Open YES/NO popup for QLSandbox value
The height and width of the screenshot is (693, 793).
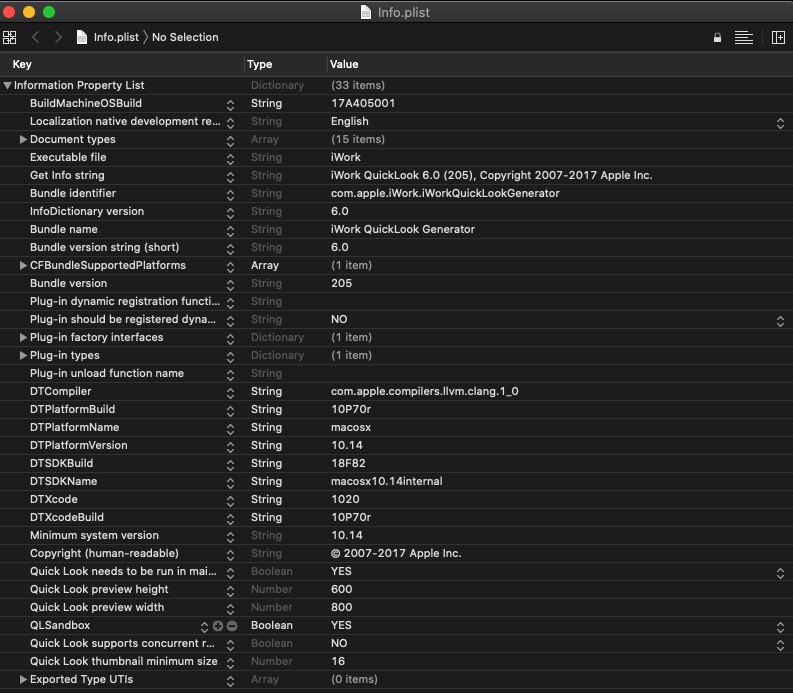[780, 627]
